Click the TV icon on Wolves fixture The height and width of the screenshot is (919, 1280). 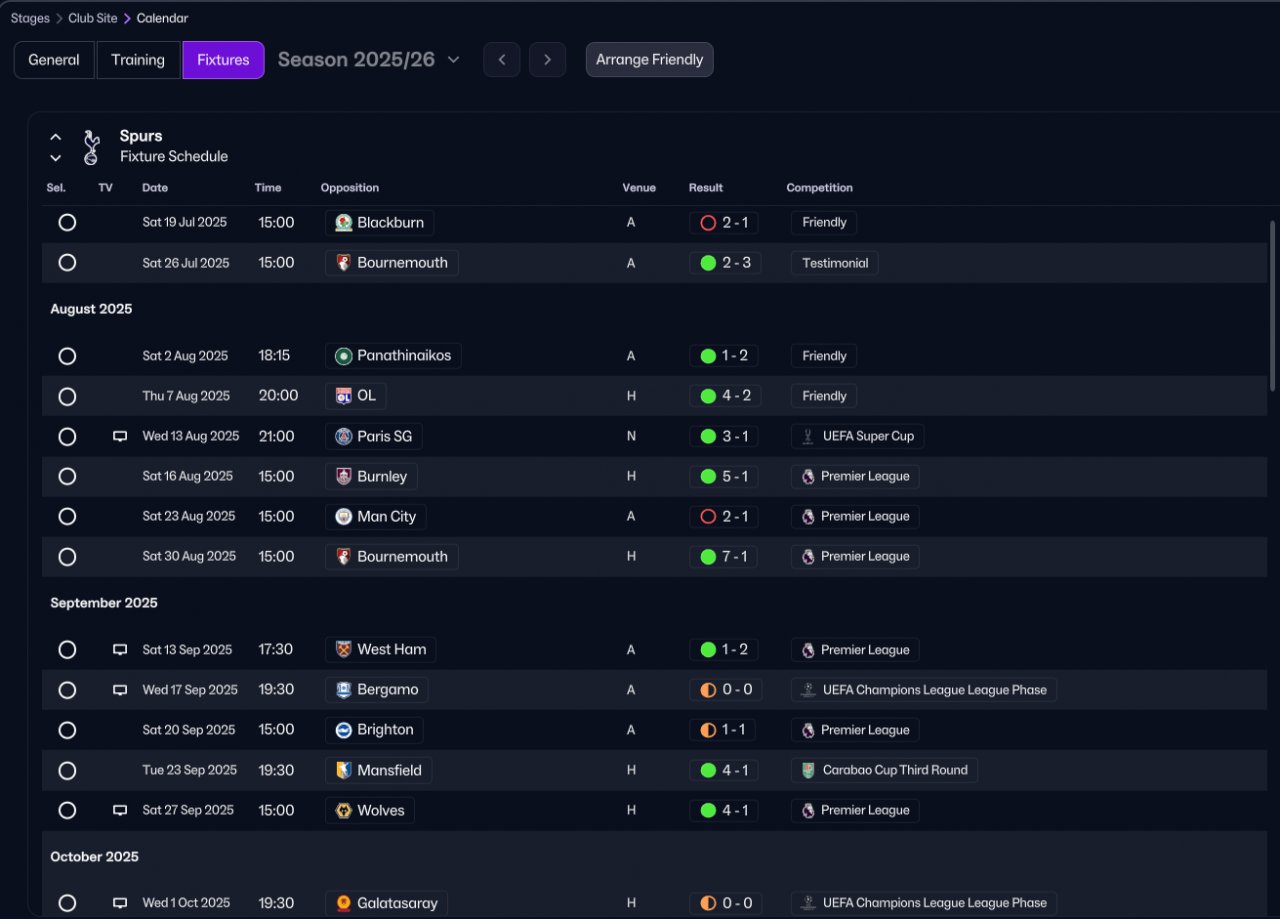120,810
